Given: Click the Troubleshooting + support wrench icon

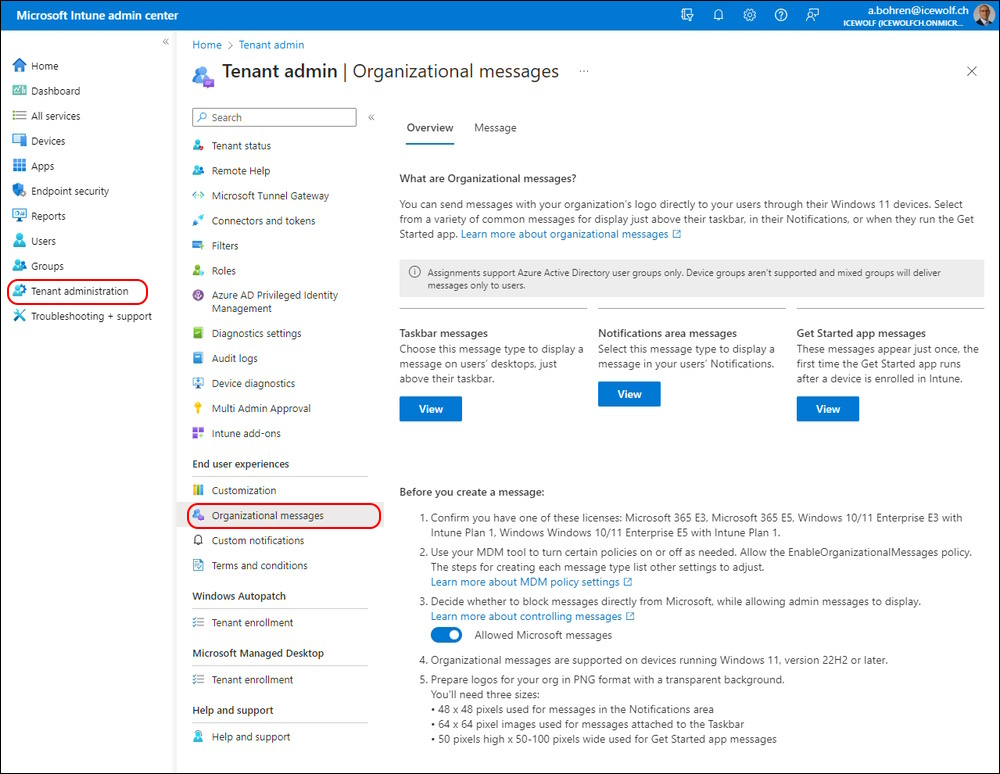Looking at the screenshot, I should click(x=20, y=316).
